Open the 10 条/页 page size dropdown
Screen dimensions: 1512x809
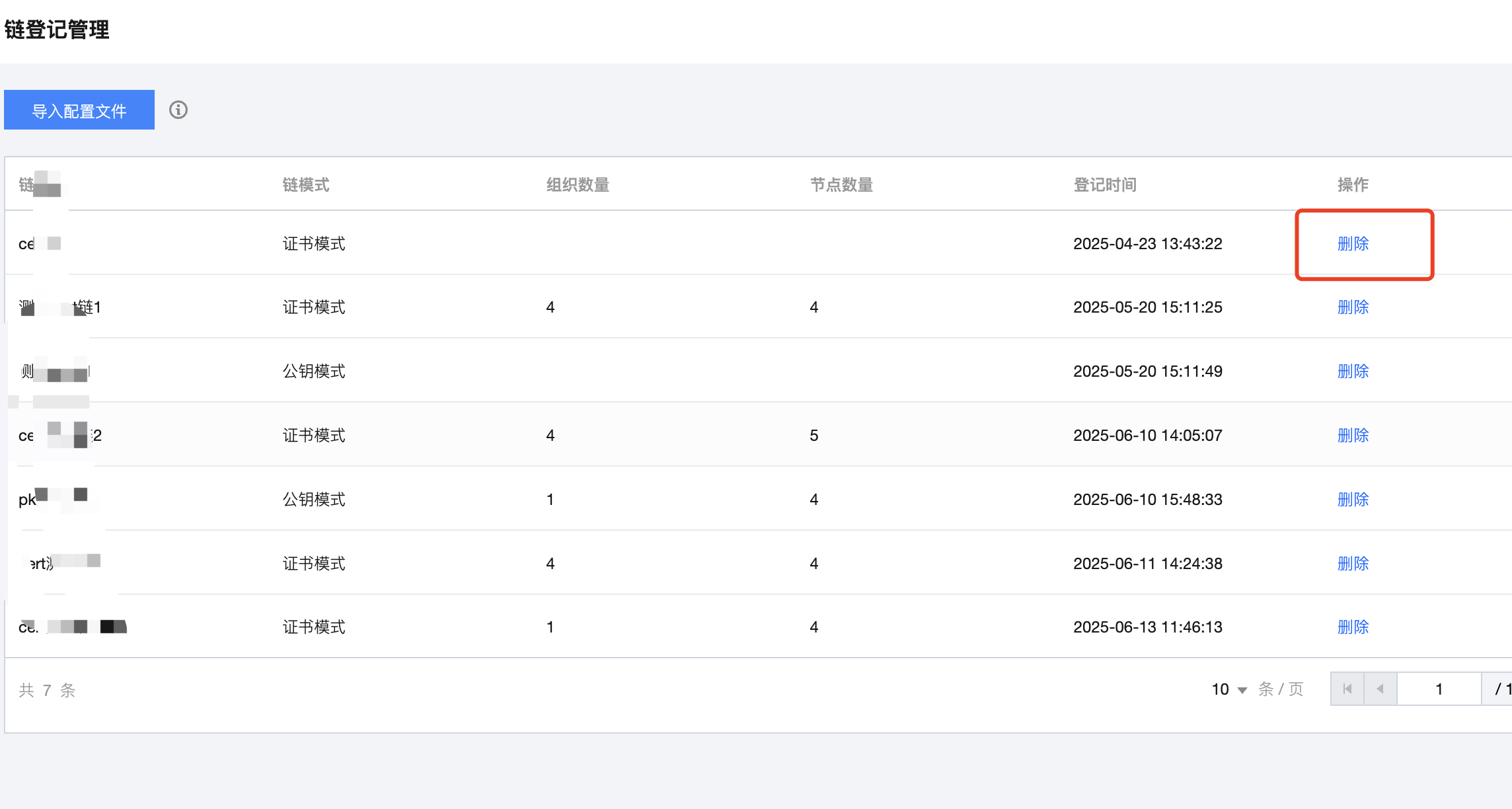click(x=1229, y=689)
